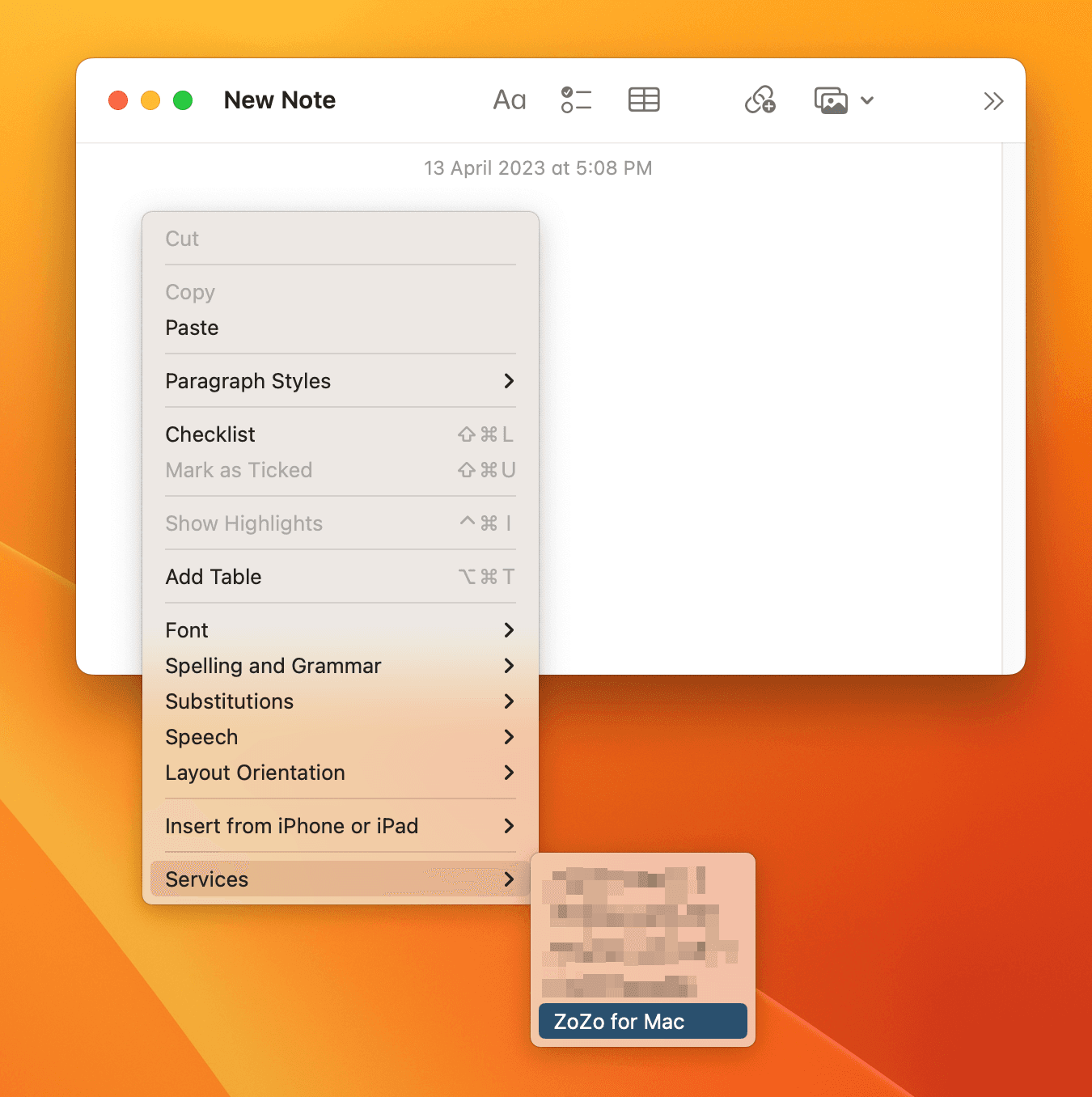The width and height of the screenshot is (1092, 1097).
Task: Open the Speech submenu
Action: tap(341, 737)
